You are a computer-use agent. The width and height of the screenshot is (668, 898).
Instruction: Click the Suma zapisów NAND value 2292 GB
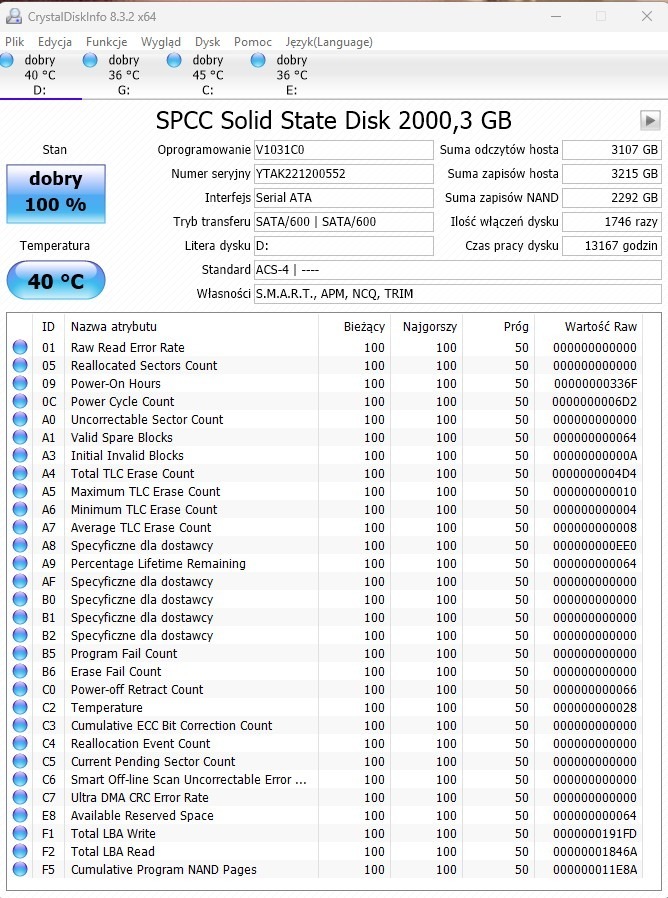[x=612, y=198]
